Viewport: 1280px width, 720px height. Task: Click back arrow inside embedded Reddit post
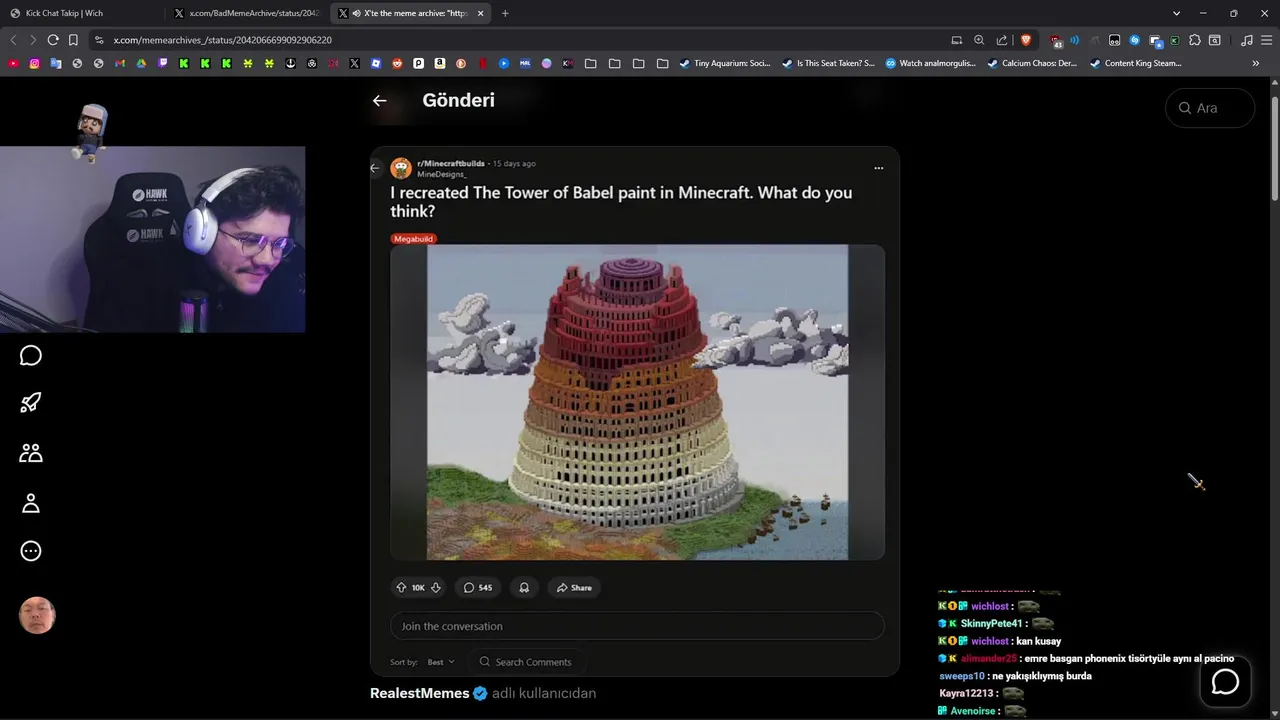(x=375, y=168)
